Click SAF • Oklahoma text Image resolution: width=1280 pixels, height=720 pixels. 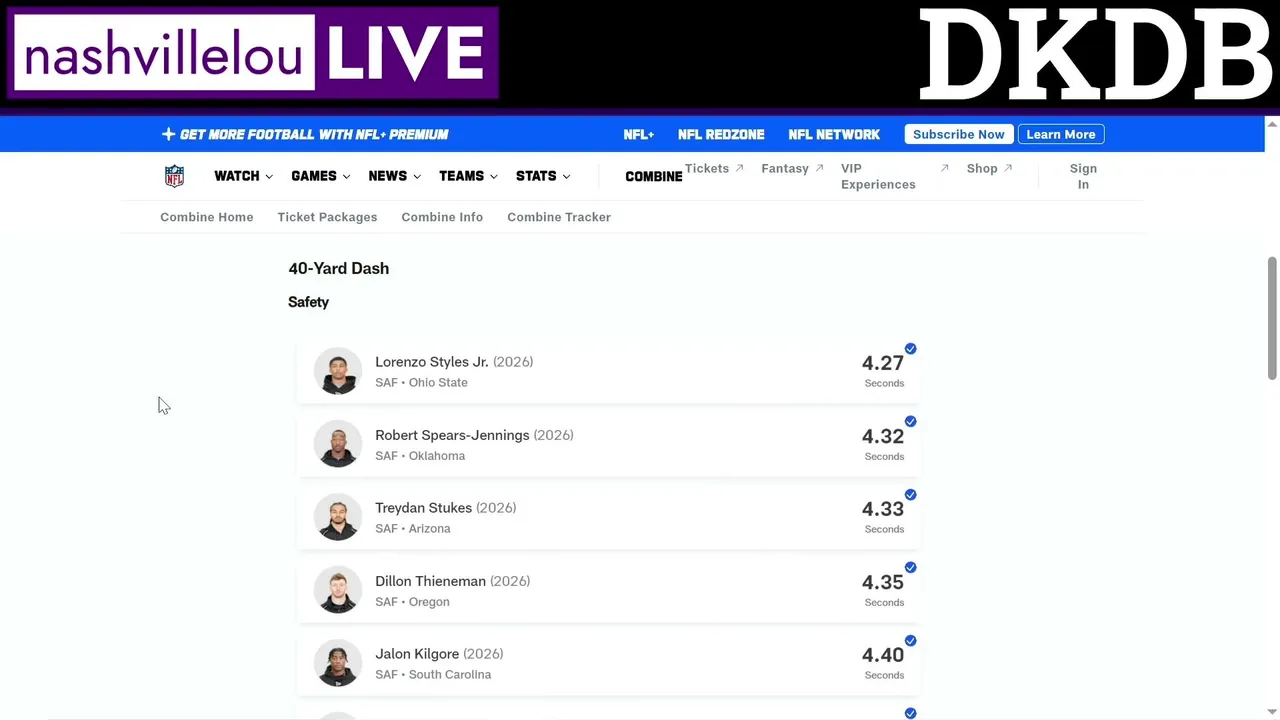420,456
